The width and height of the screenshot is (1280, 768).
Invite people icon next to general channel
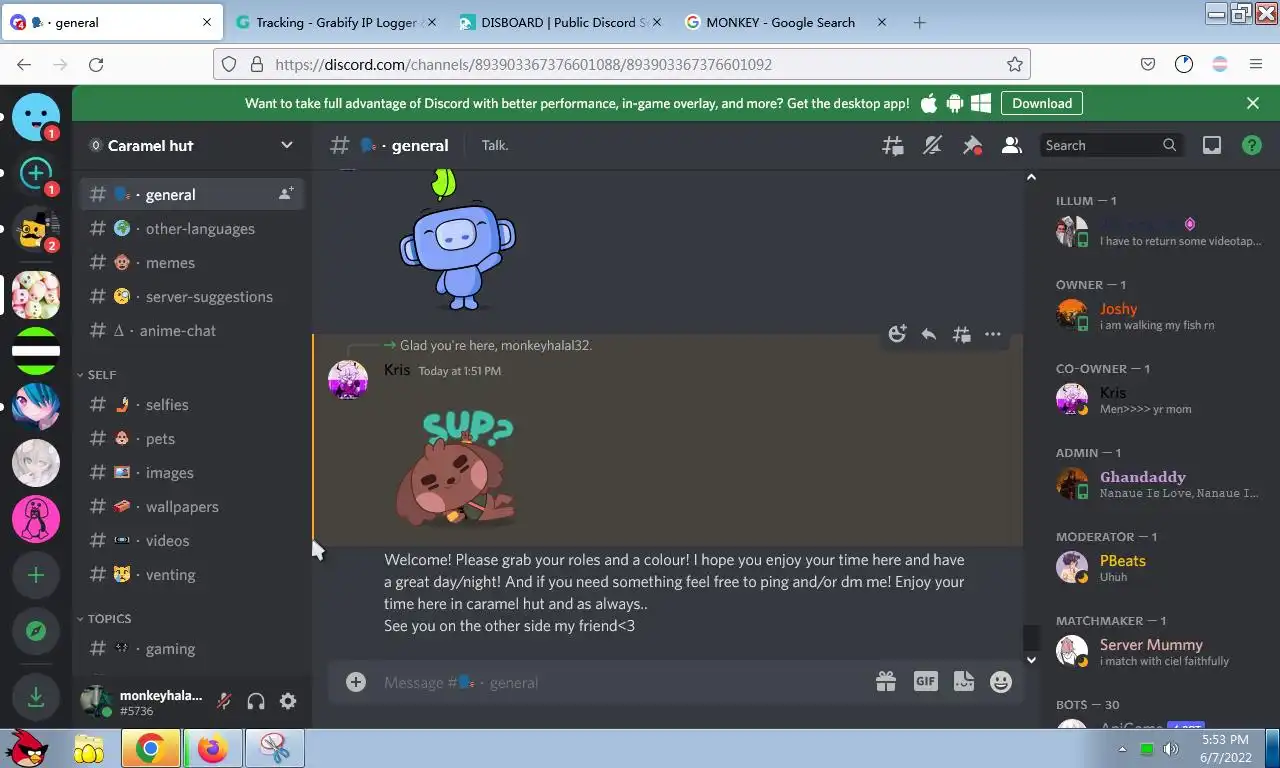point(286,194)
